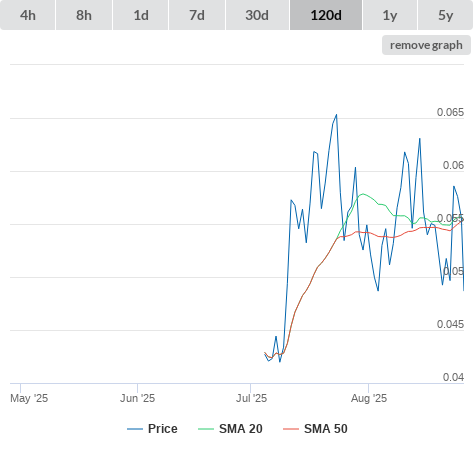Click the 0.065 y-axis label

pos(450,112)
